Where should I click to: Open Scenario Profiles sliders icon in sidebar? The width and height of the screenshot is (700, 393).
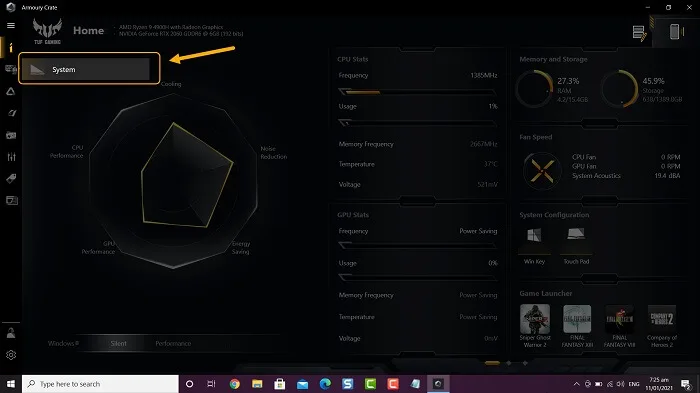(11, 157)
